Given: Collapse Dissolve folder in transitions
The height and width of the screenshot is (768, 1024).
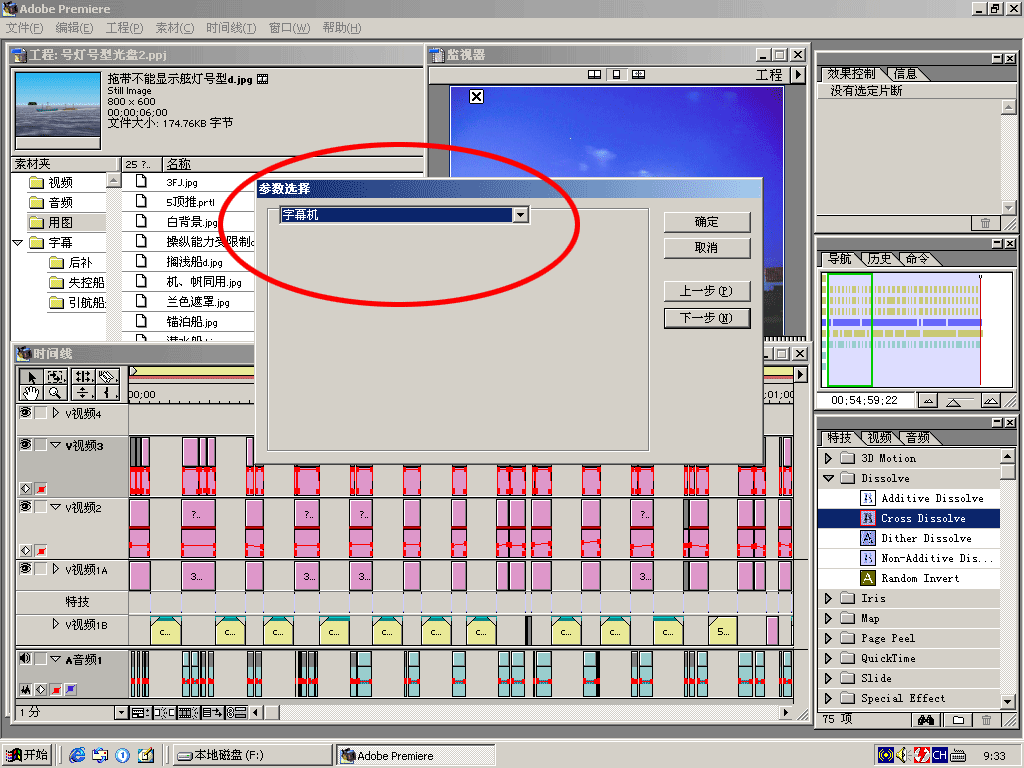Looking at the screenshot, I should point(828,479).
